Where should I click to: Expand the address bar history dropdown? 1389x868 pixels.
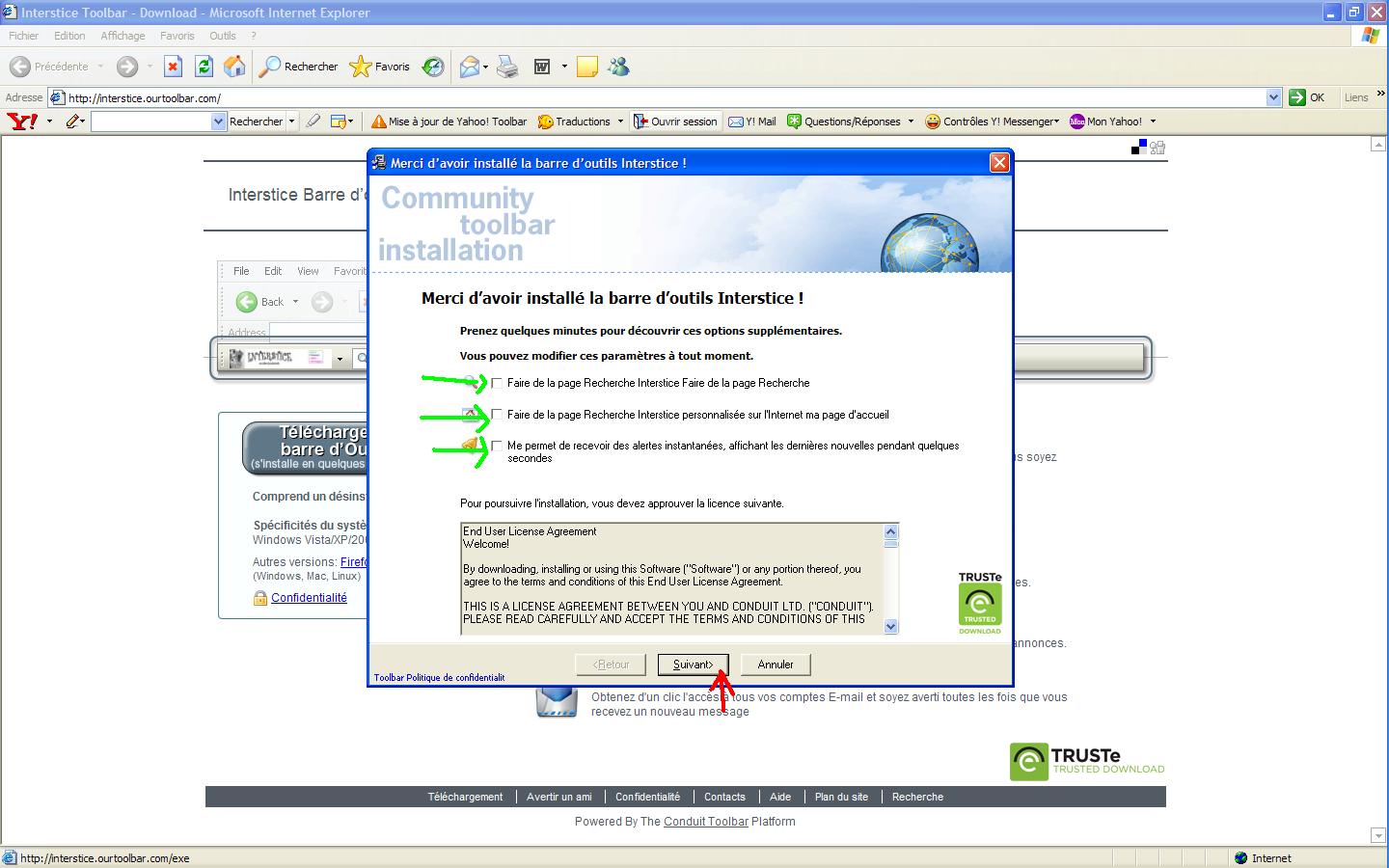tap(1273, 97)
